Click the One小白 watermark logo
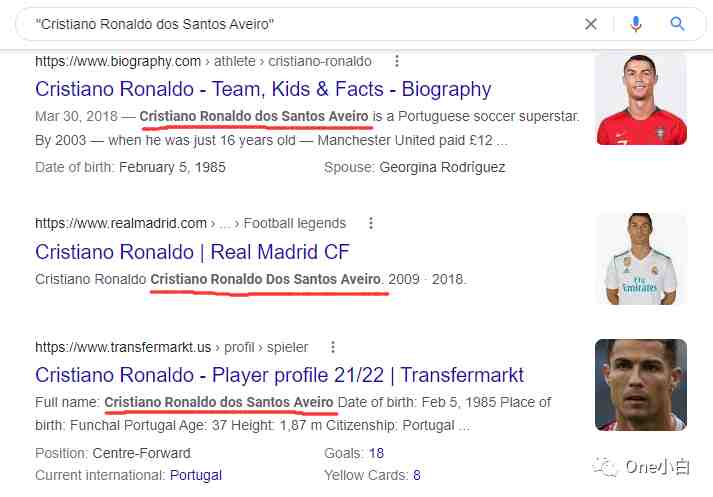Screen dimensions: 713x497 642,467
